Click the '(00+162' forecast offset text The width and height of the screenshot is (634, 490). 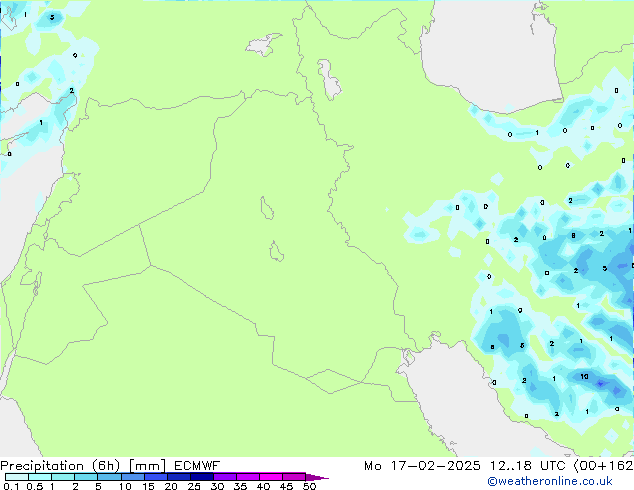(603, 466)
